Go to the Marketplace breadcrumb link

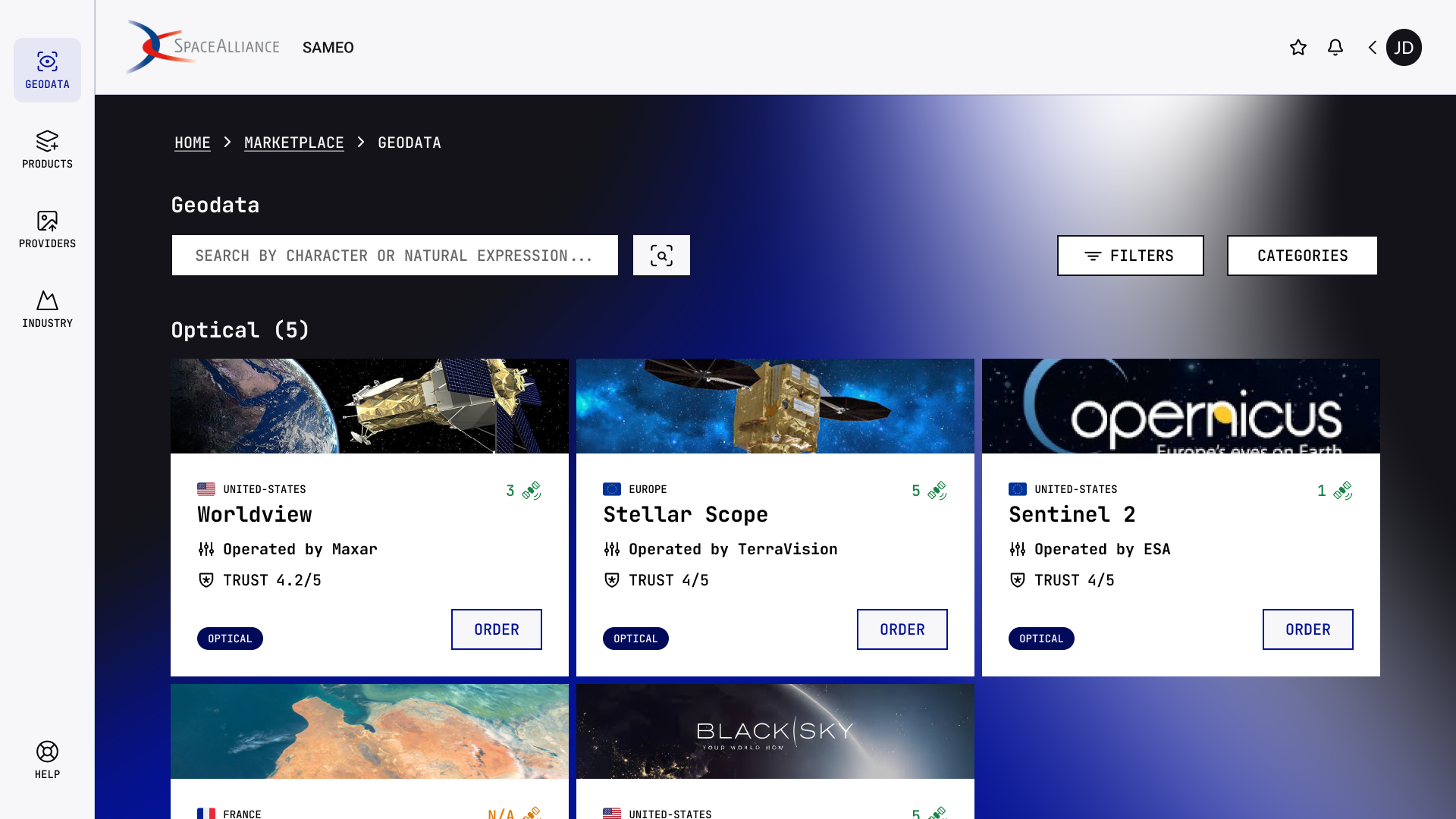coord(294,143)
